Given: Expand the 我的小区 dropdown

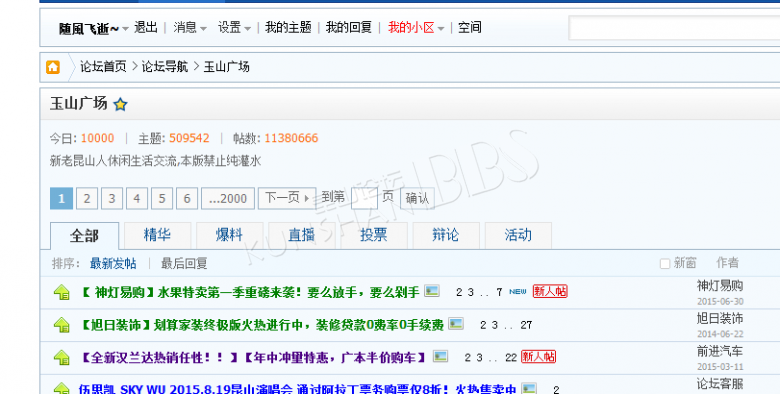Looking at the screenshot, I should point(441,29).
